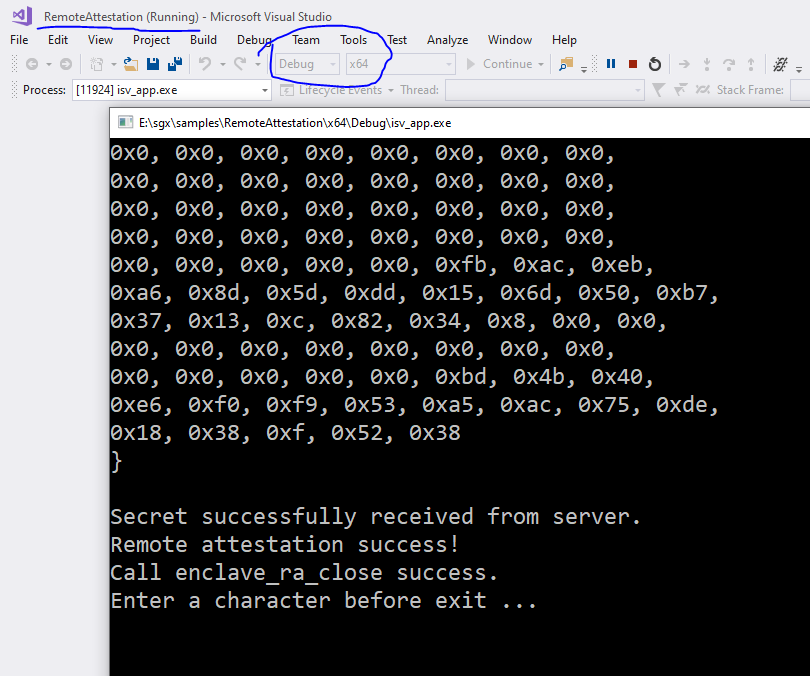Click the Step Into icon
Image resolution: width=810 pixels, height=676 pixels.
707,63
